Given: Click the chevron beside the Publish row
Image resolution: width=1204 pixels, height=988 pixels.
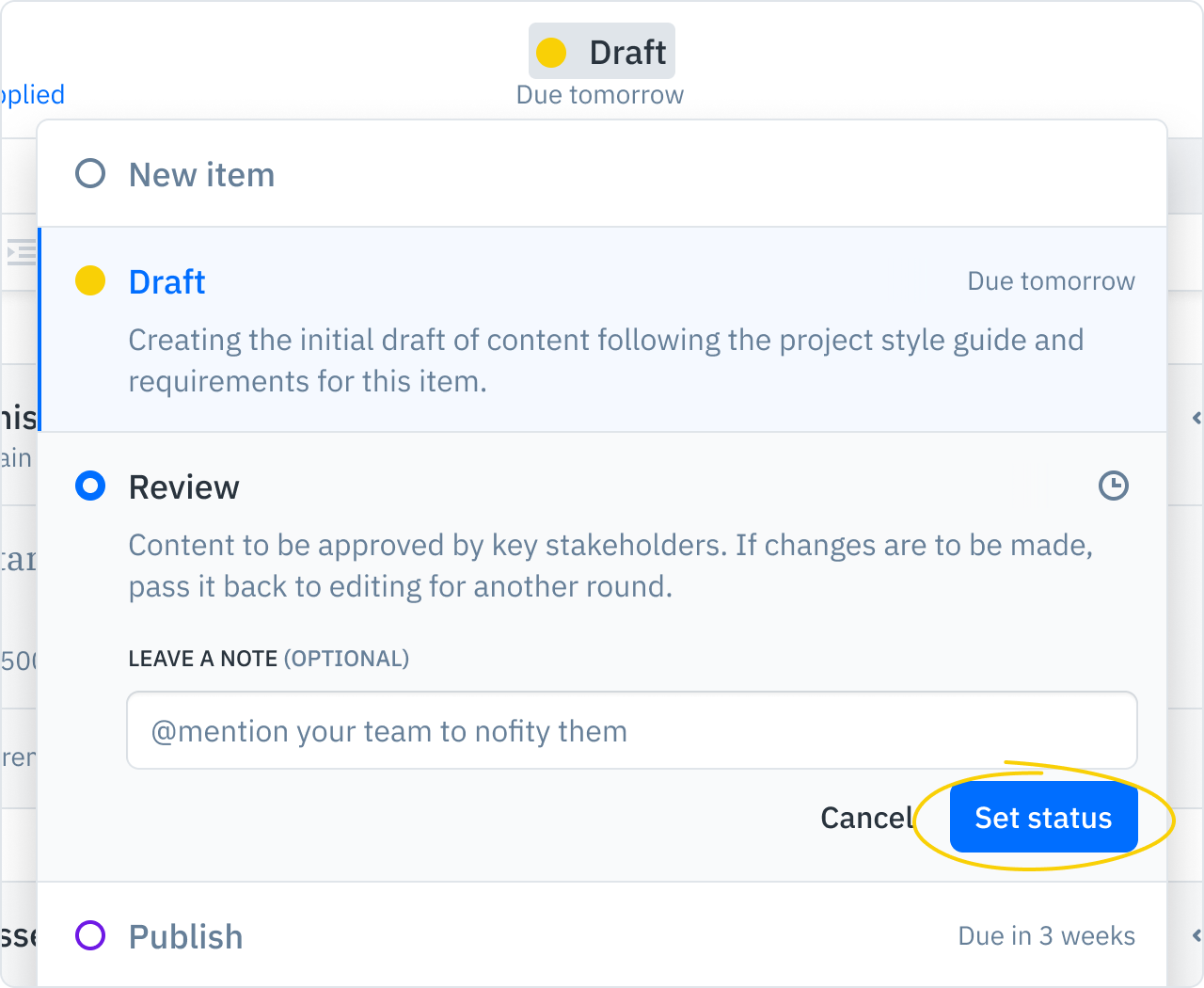Looking at the screenshot, I should coord(1196,935).
